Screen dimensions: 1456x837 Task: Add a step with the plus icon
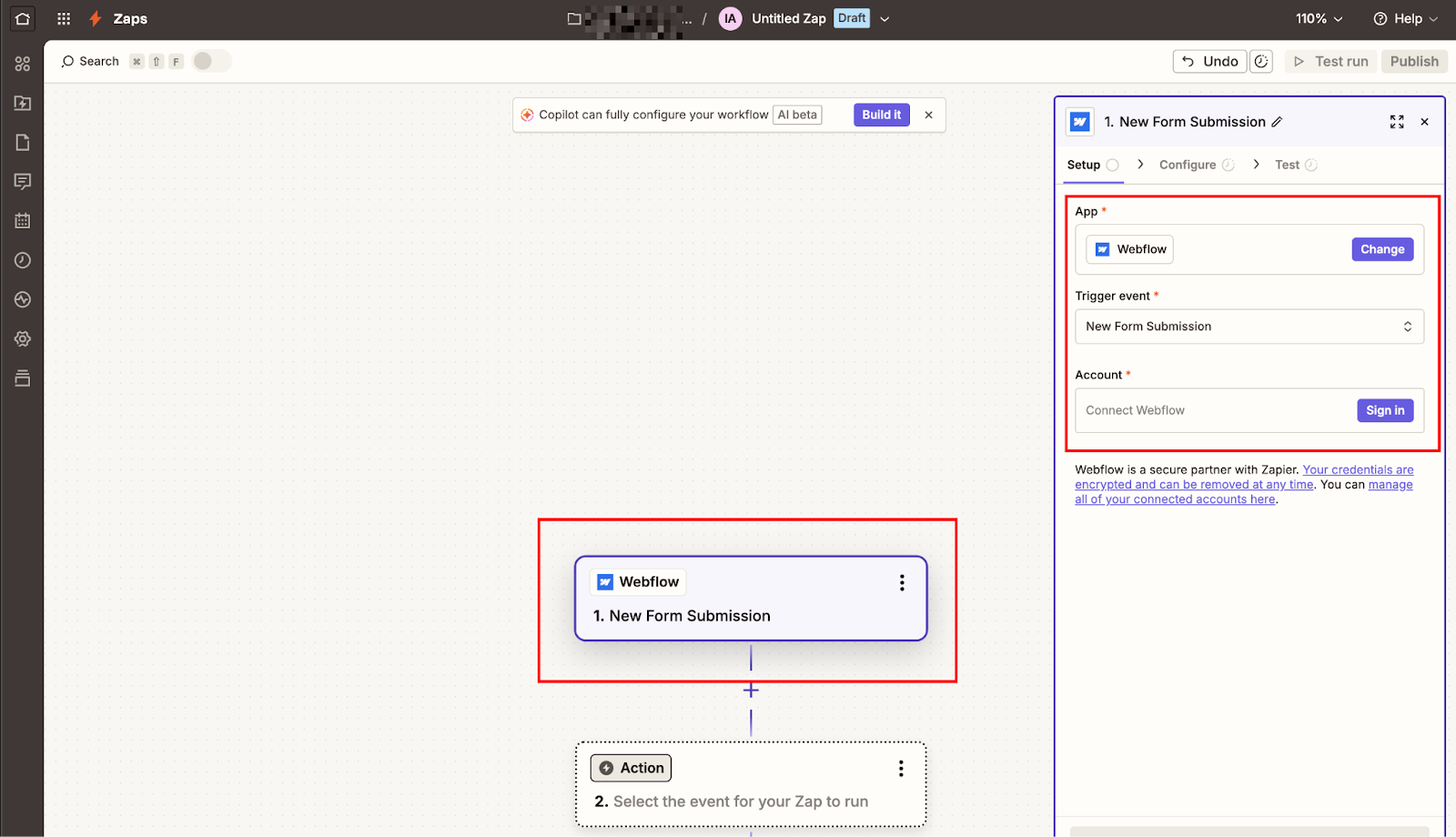[751, 691]
